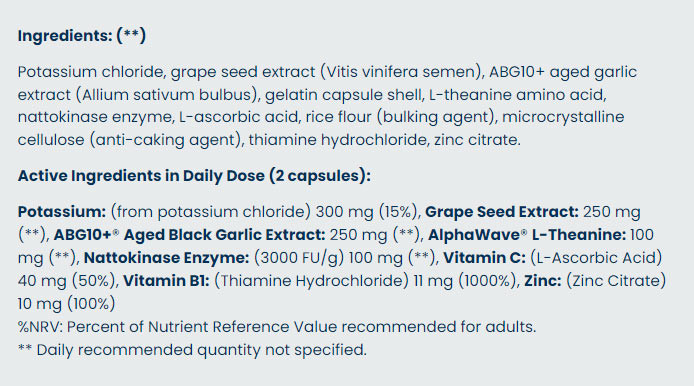Click 'Vitis vinifera semen' text
This screenshot has height=386, width=694.
coord(401,72)
